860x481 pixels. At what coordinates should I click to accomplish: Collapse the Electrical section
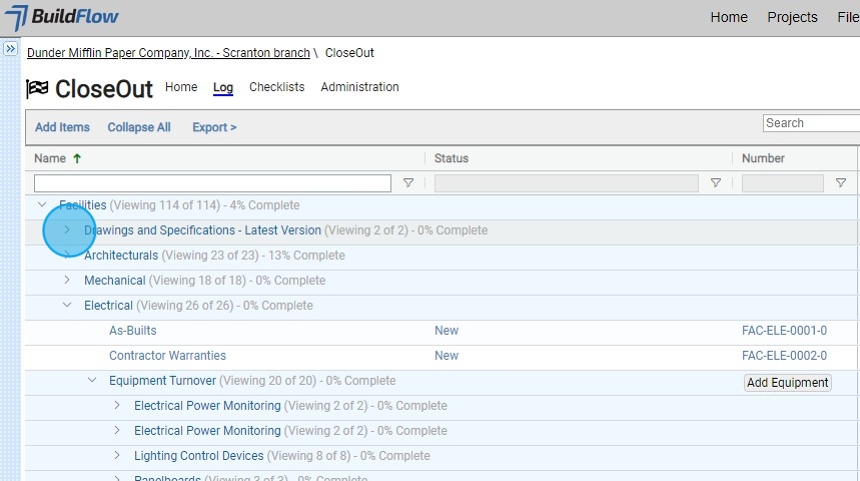67,304
